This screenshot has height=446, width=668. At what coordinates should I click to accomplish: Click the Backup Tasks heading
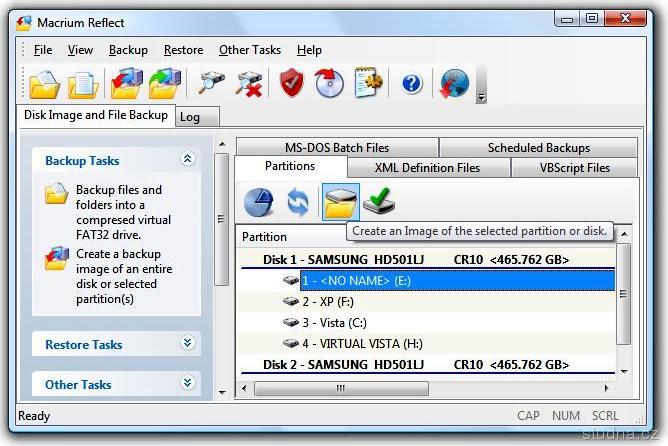(x=82, y=161)
